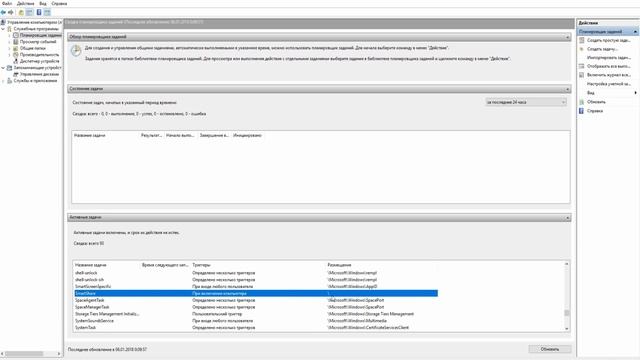Expand the Производительность tree node

coord(9,55)
